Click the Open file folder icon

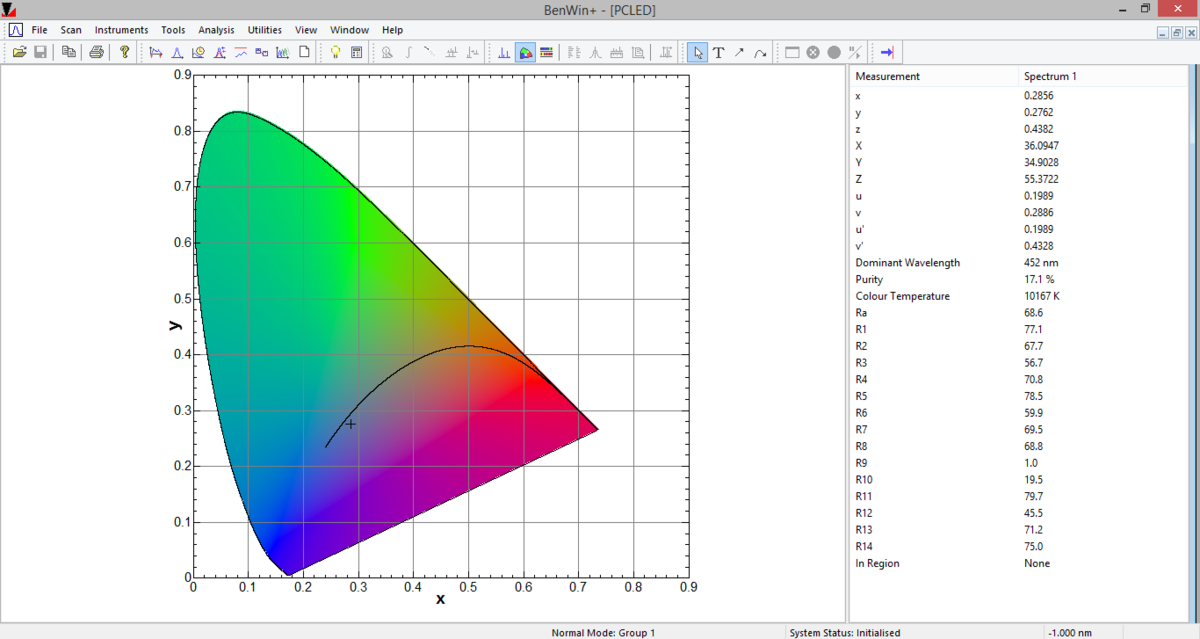[x=19, y=52]
